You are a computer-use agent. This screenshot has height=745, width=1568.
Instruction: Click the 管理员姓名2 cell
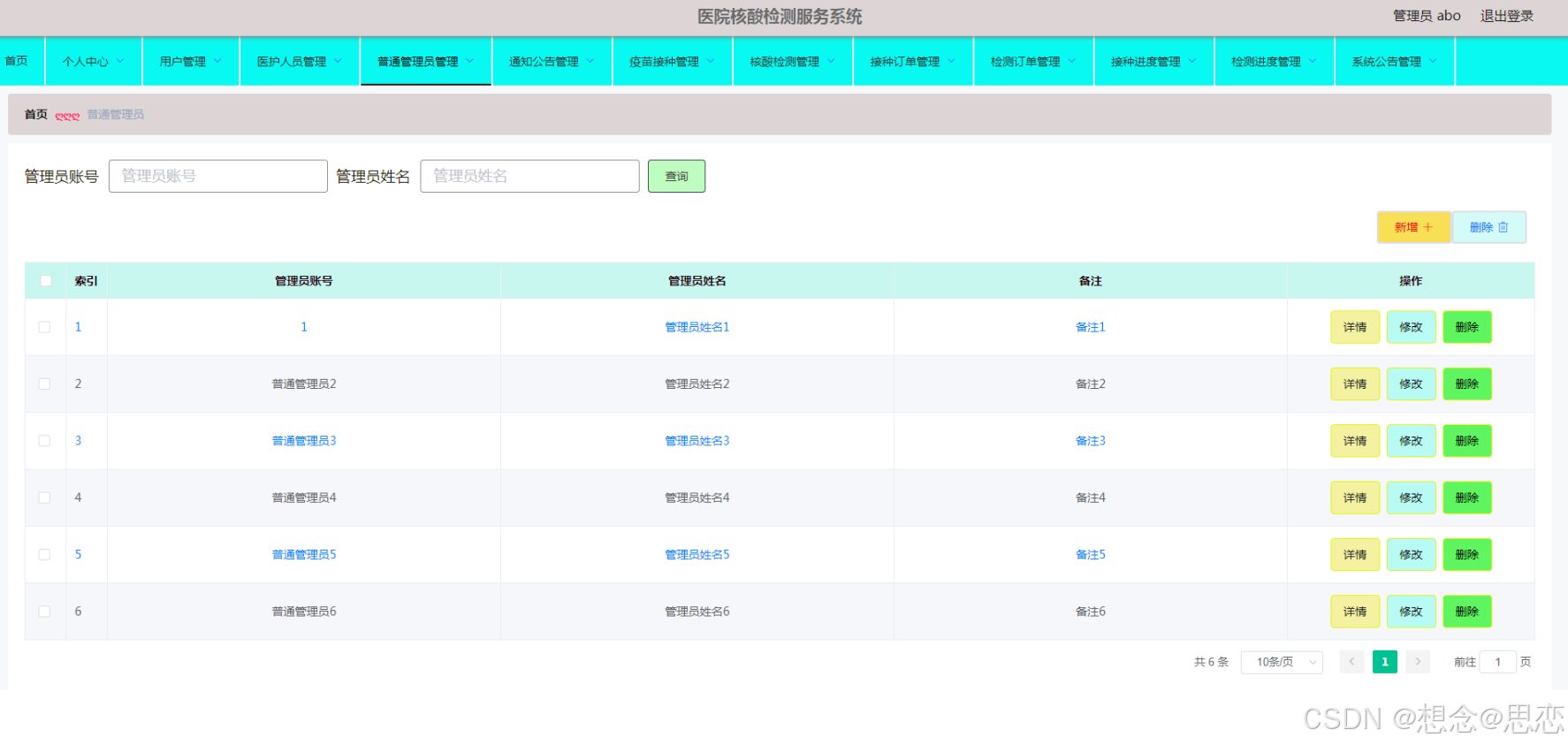click(x=697, y=384)
